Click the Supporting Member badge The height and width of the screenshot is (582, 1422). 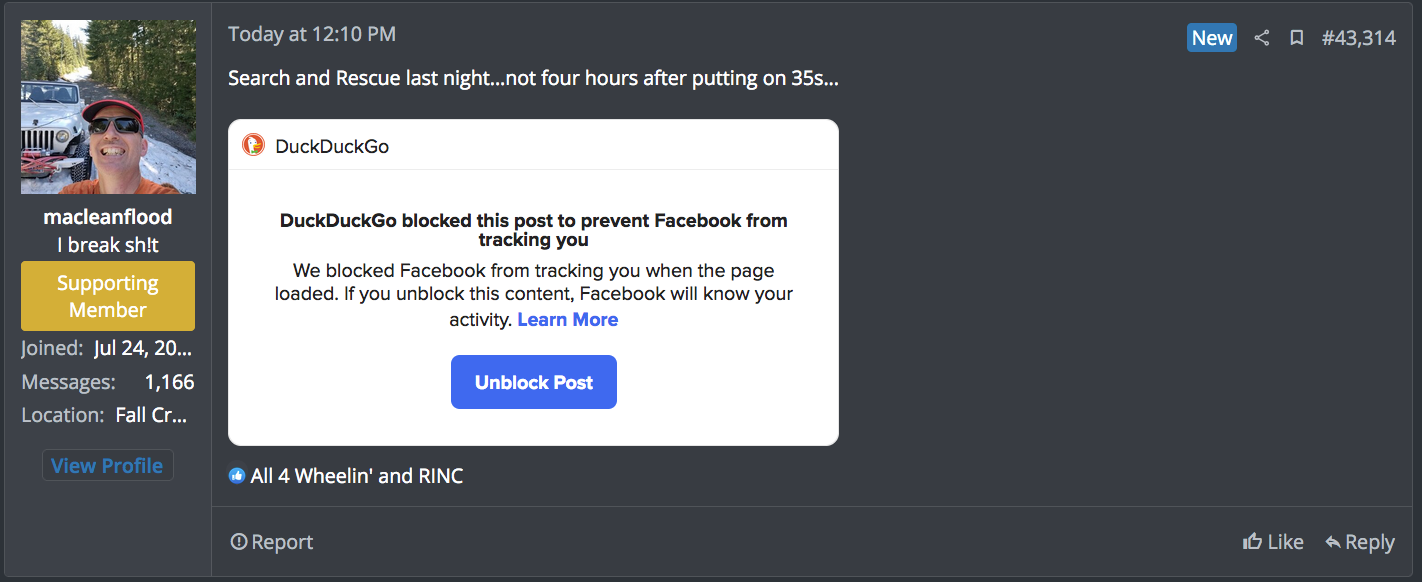107,295
